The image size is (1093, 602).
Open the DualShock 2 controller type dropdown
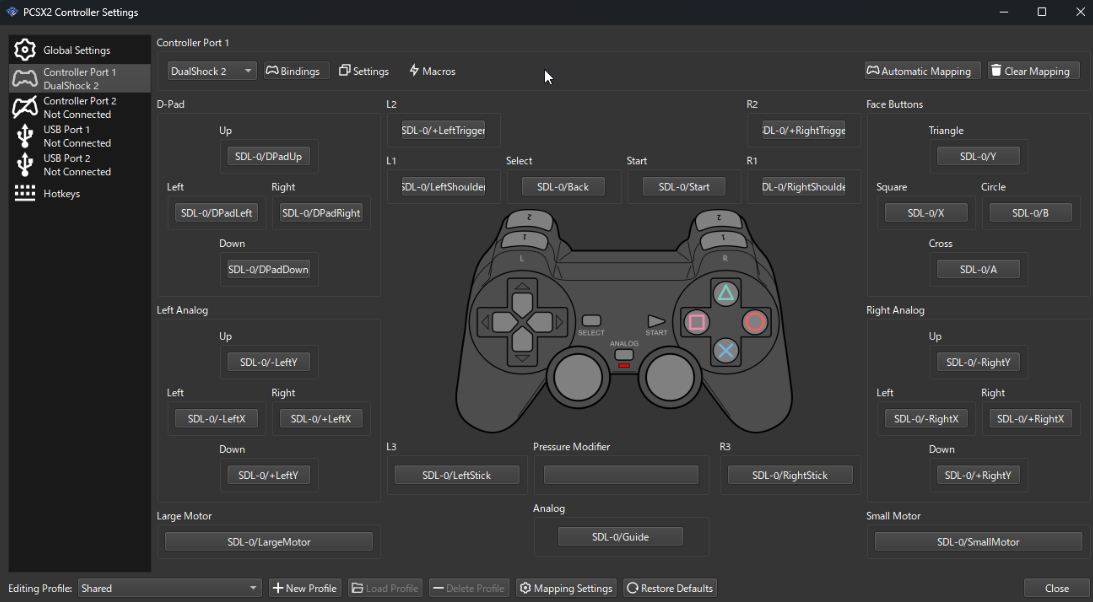click(211, 70)
